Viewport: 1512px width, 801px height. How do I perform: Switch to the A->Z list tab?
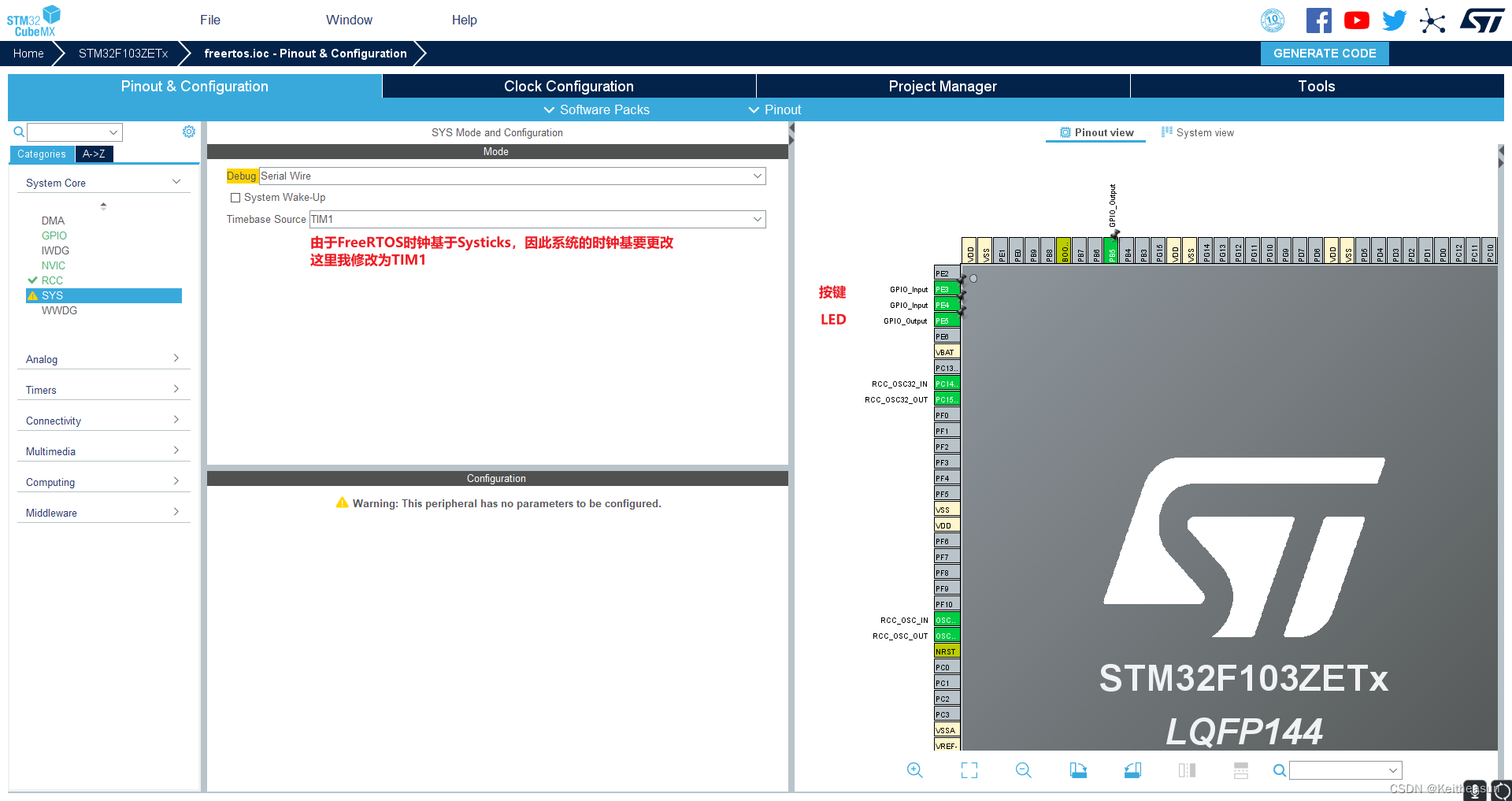(x=94, y=154)
